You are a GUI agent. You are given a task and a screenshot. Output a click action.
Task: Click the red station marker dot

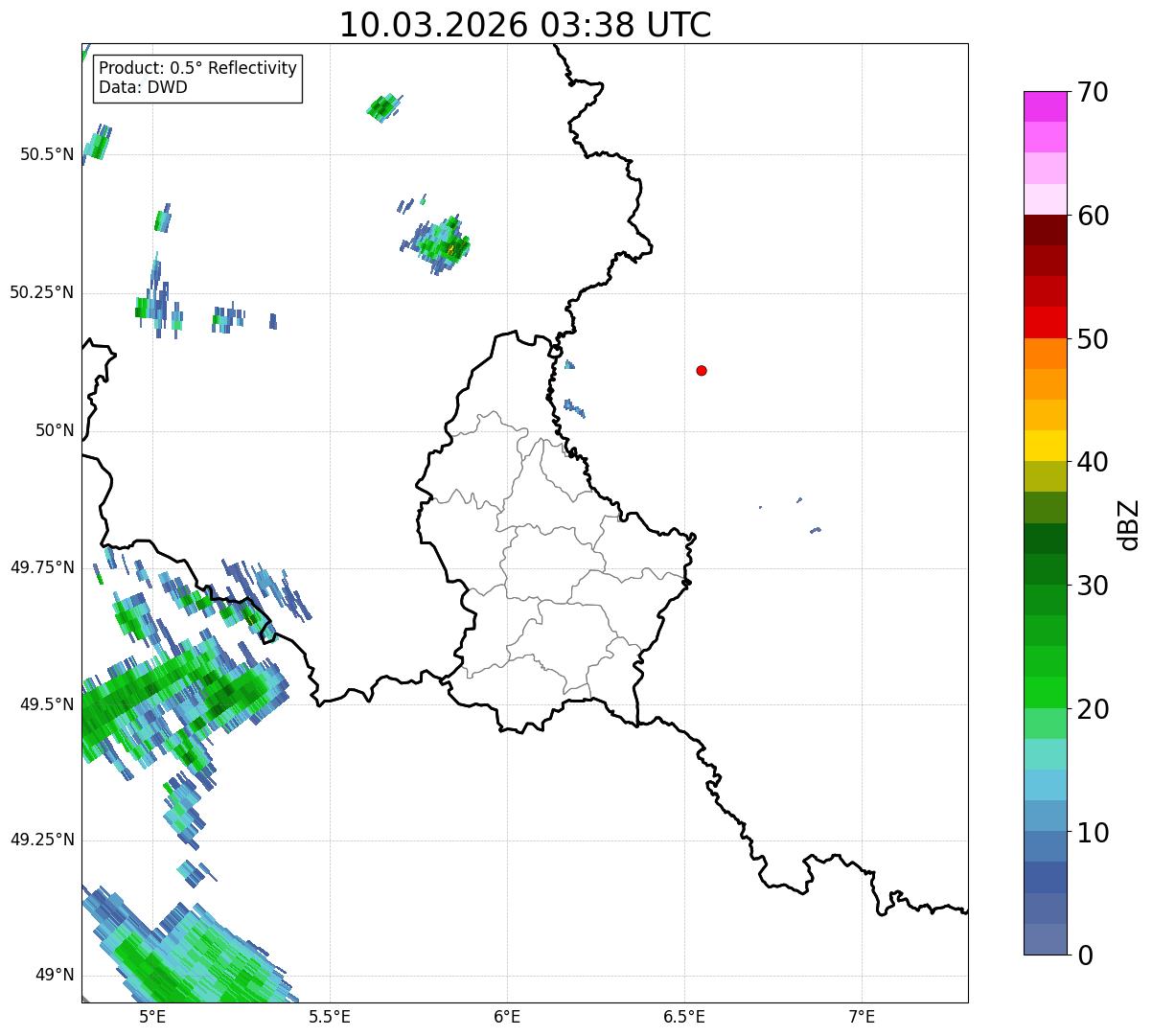pos(702,370)
